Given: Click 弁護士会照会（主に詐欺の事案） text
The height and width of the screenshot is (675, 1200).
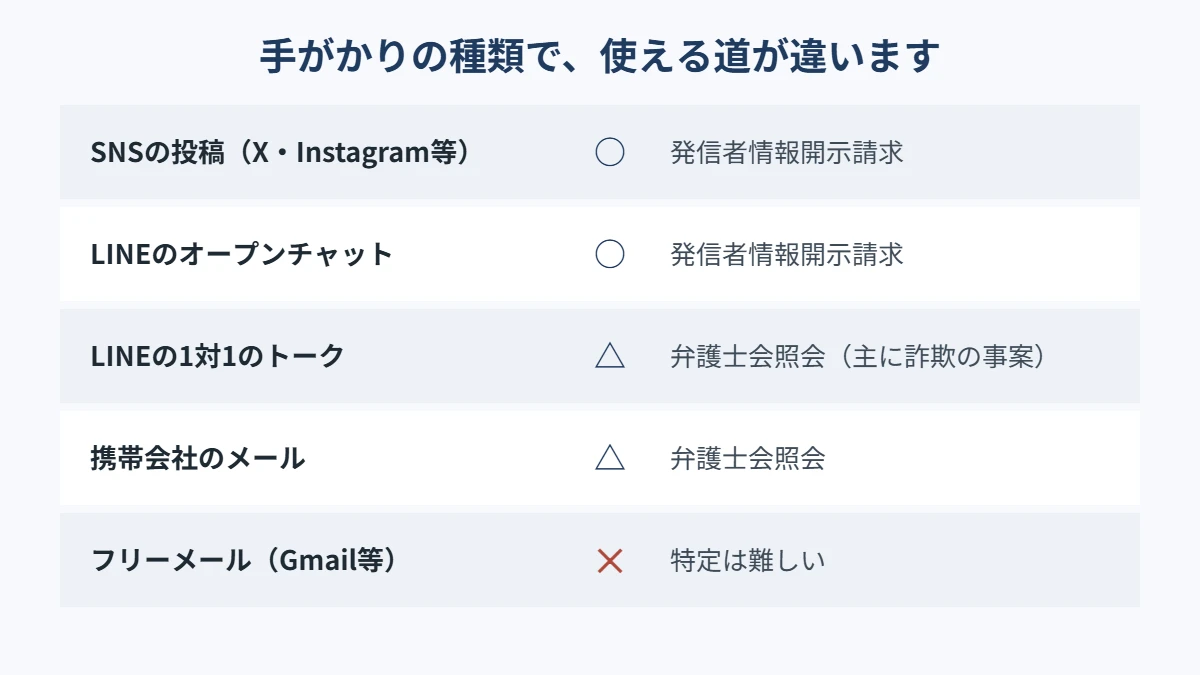Looking at the screenshot, I should 858,356.
